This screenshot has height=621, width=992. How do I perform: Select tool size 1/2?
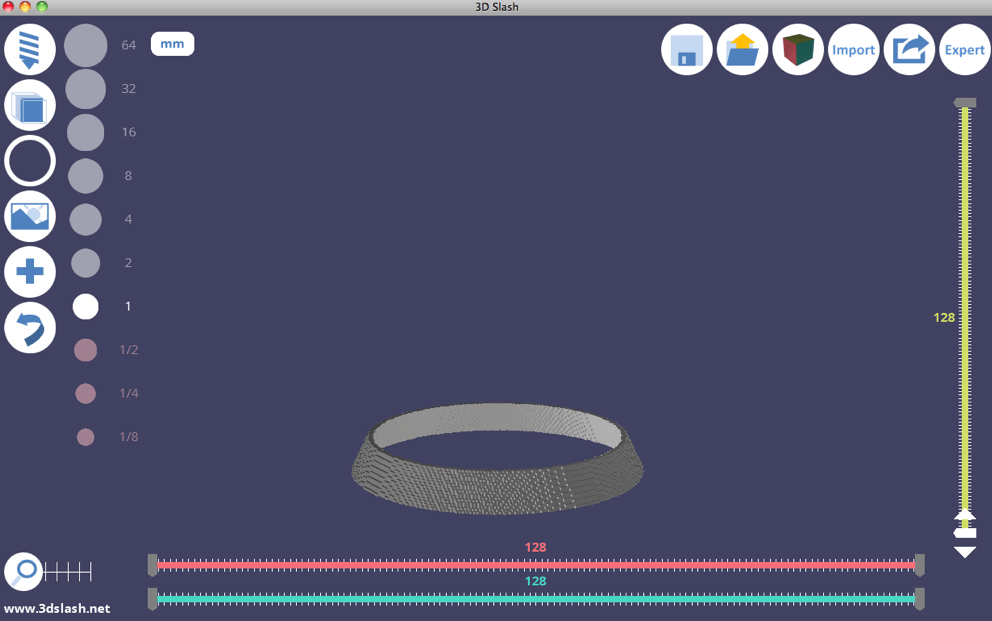pos(85,350)
